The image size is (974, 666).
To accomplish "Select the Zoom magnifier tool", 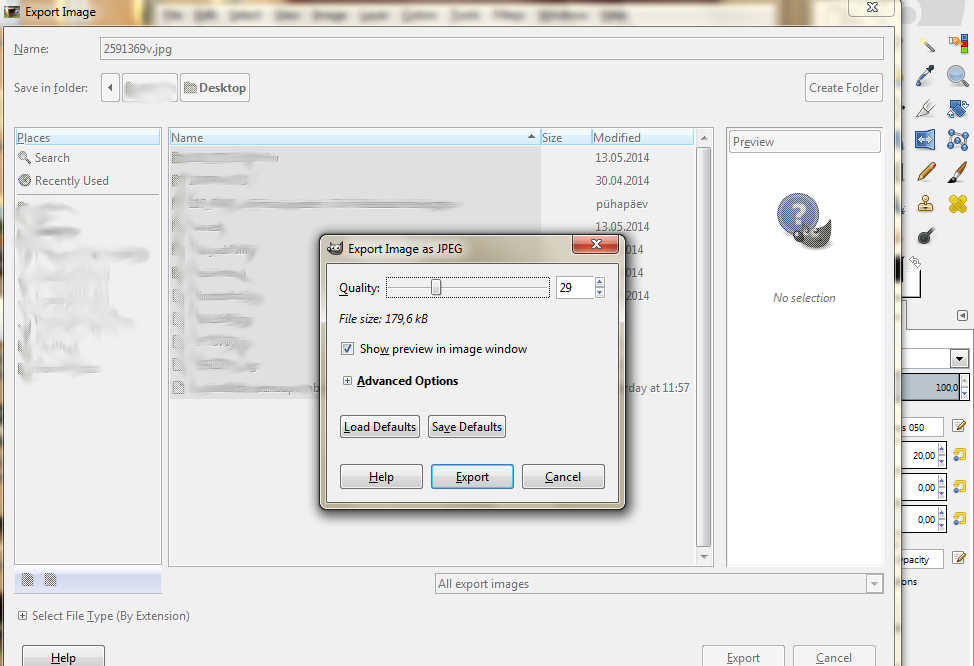I will 957,75.
